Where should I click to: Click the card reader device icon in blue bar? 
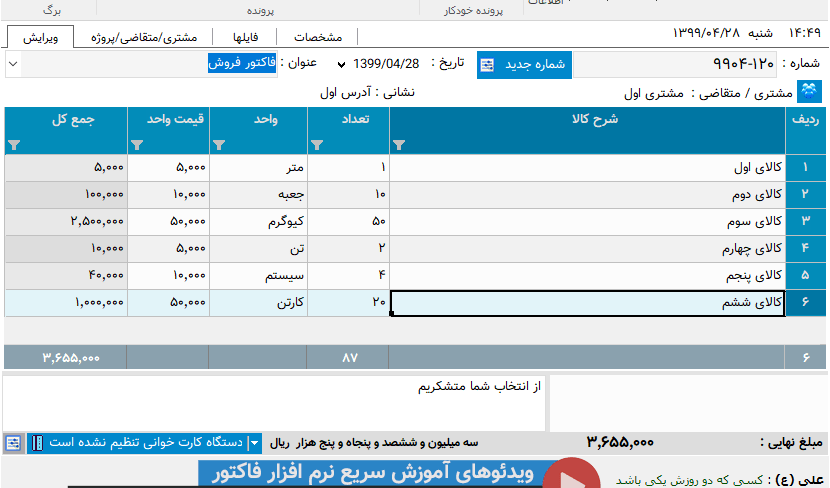[x=37, y=443]
